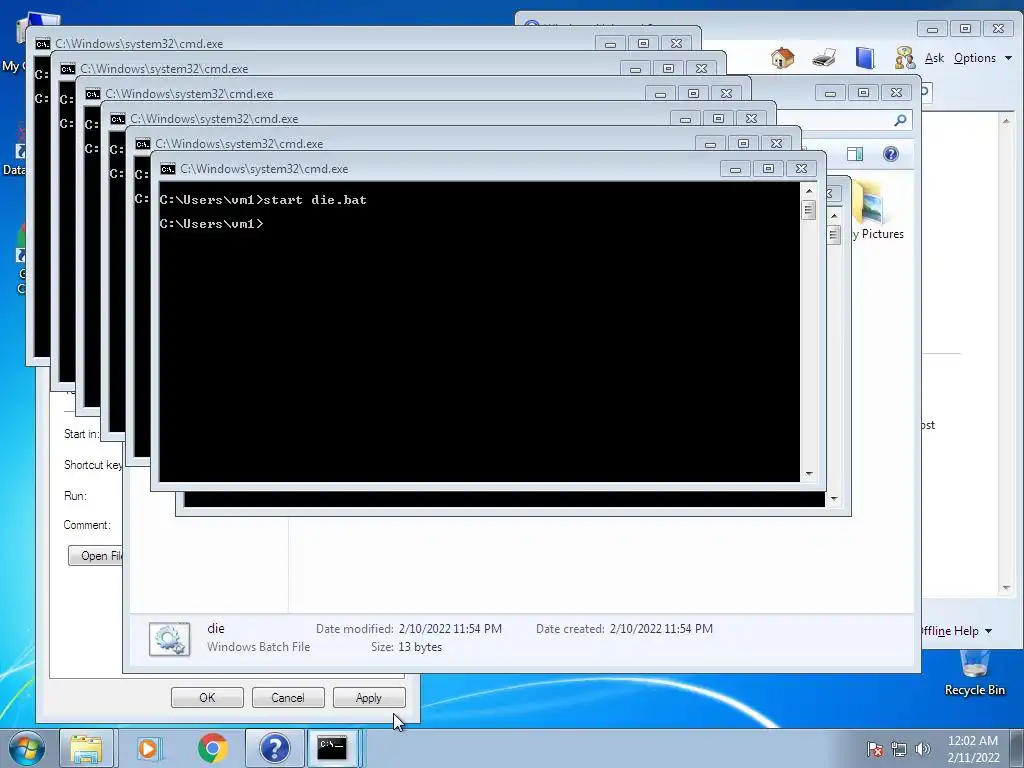Screen dimensions: 1024x768
Task: Launch Windows Media Player from taskbar
Action: 148,748
